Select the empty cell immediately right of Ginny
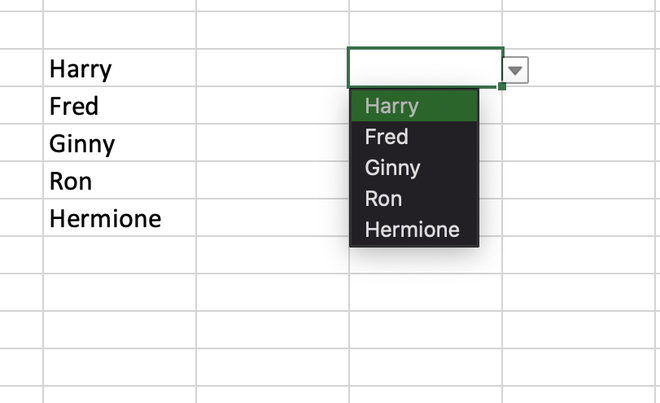This screenshot has width=660, height=403. 272,143
